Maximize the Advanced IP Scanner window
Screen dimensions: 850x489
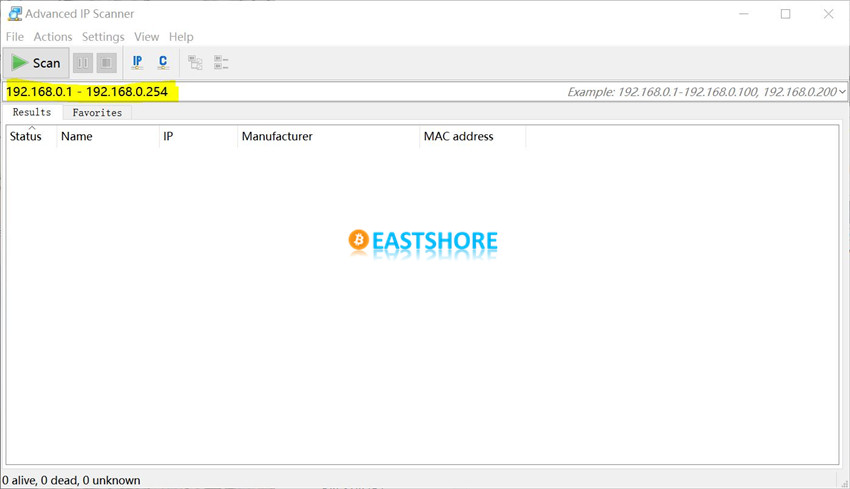pyautogui.click(x=785, y=14)
